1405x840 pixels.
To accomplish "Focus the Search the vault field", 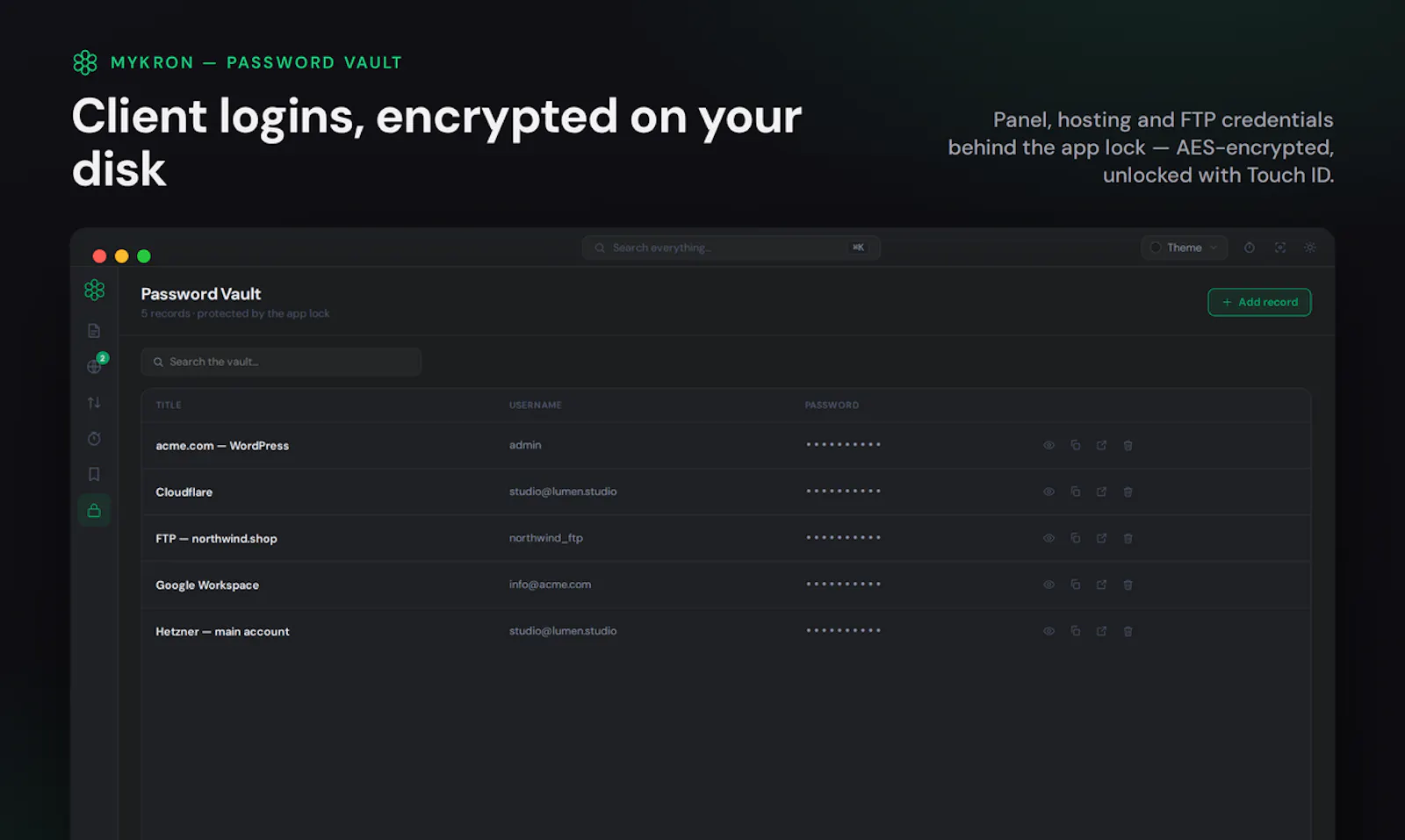I will pyautogui.click(x=281, y=362).
